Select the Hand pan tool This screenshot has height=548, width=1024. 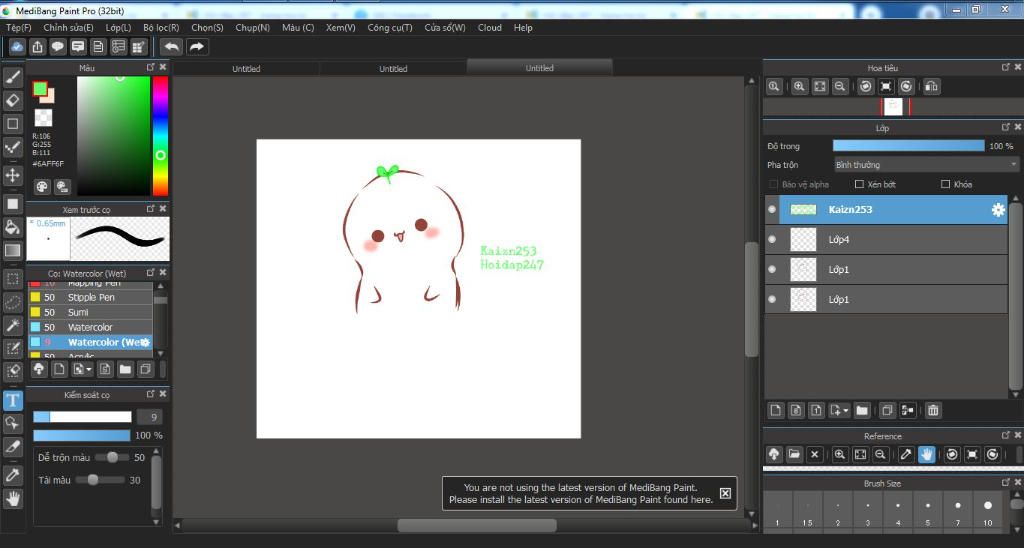point(13,497)
